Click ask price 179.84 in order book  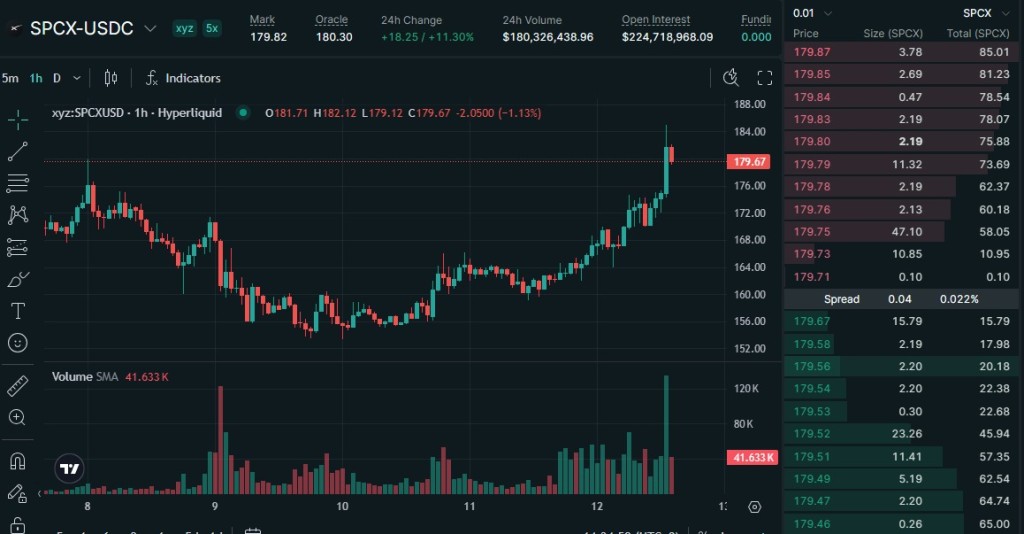pyautogui.click(x=812, y=97)
